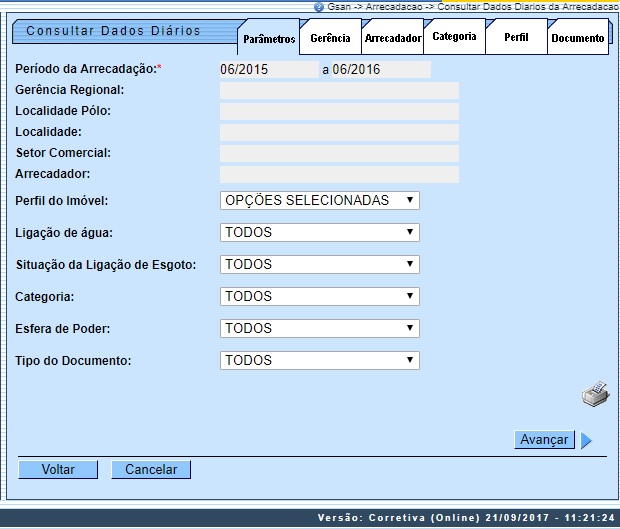The height and width of the screenshot is (529, 620).
Task: Switch to the Gerência tab
Action: tap(330, 38)
